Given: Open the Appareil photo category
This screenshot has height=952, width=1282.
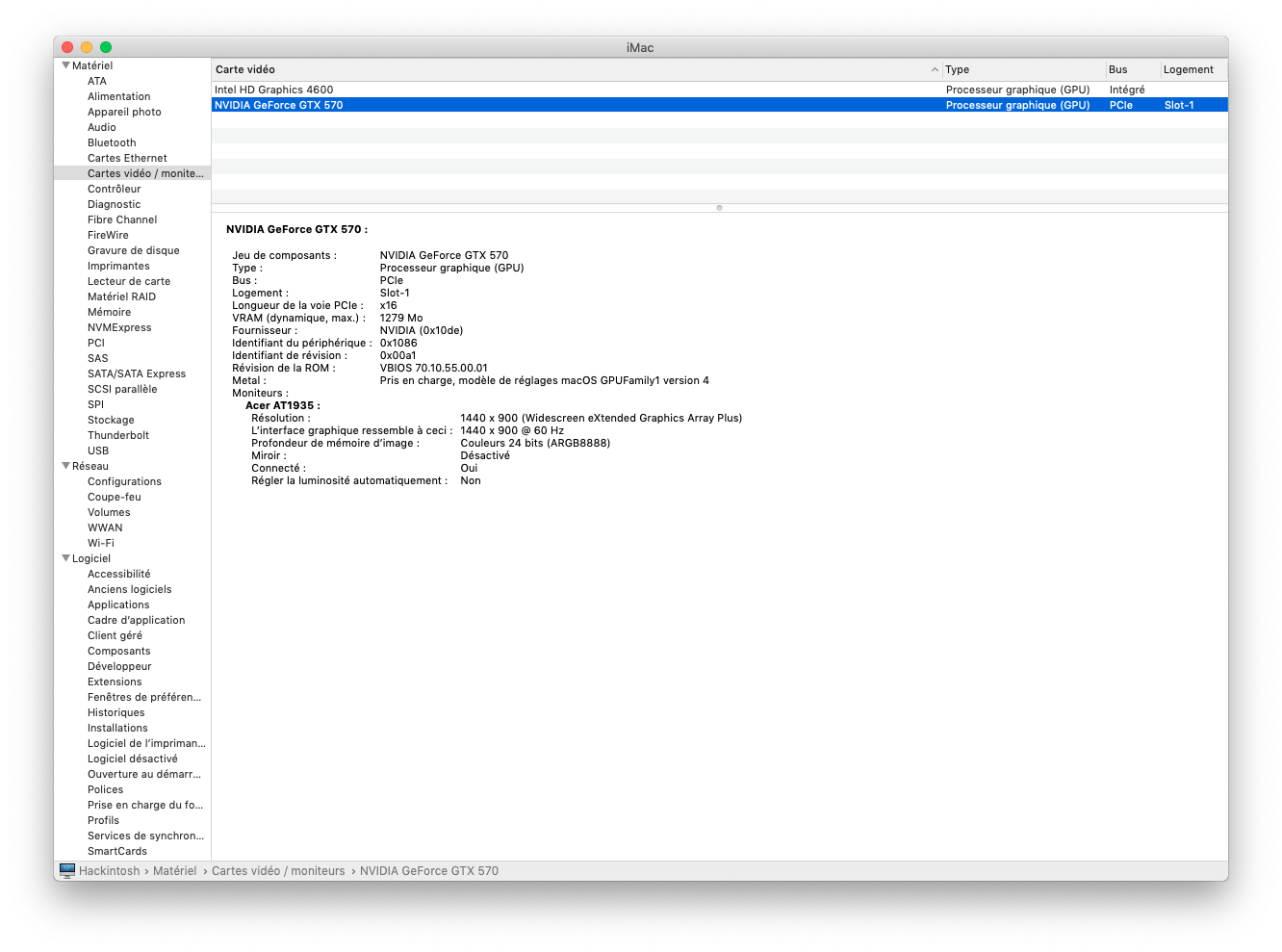Looking at the screenshot, I should (x=124, y=112).
